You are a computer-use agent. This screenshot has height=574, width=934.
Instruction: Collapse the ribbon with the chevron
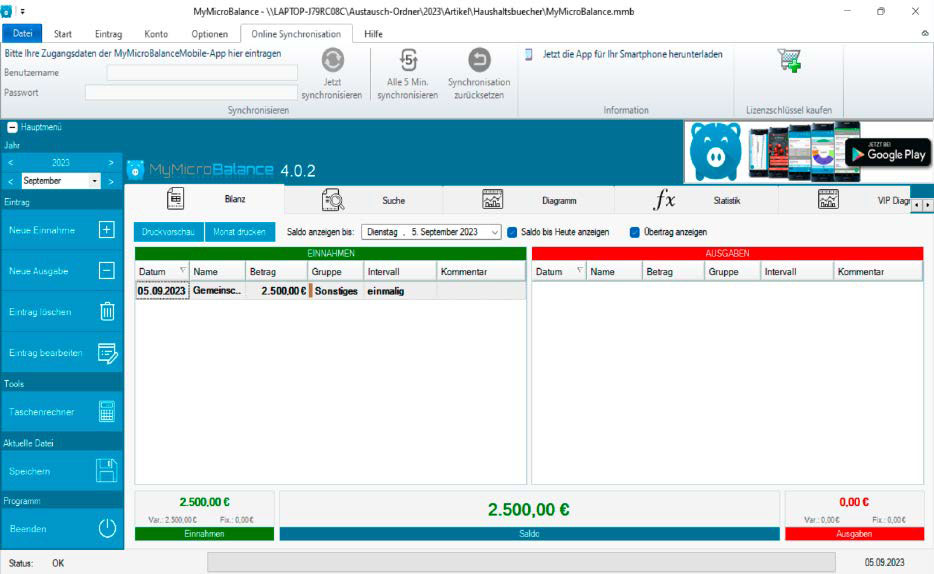[925, 34]
